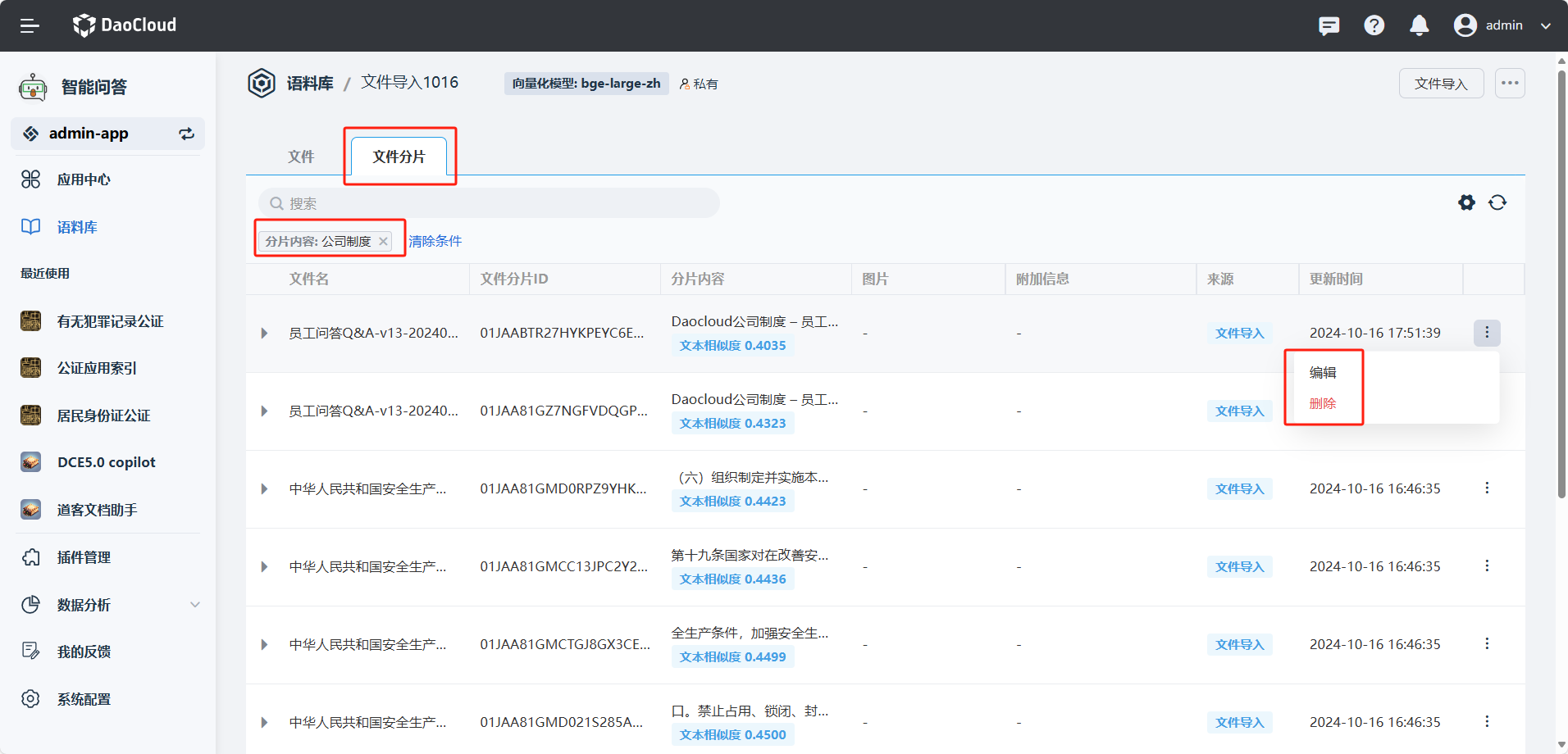Image resolution: width=1568 pixels, height=754 pixels.
Task: Open the top-right more options ellipsis button
Action: click(1509, 83)
